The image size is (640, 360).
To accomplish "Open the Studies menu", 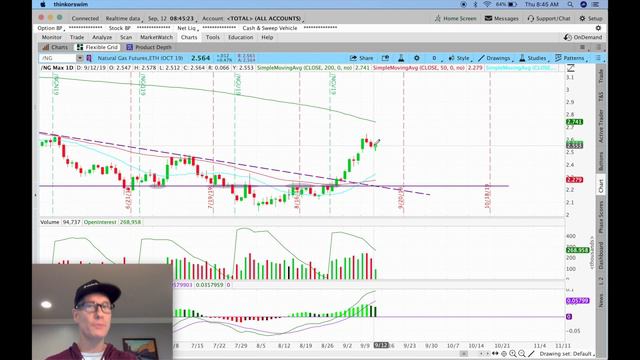I will 533,58.
